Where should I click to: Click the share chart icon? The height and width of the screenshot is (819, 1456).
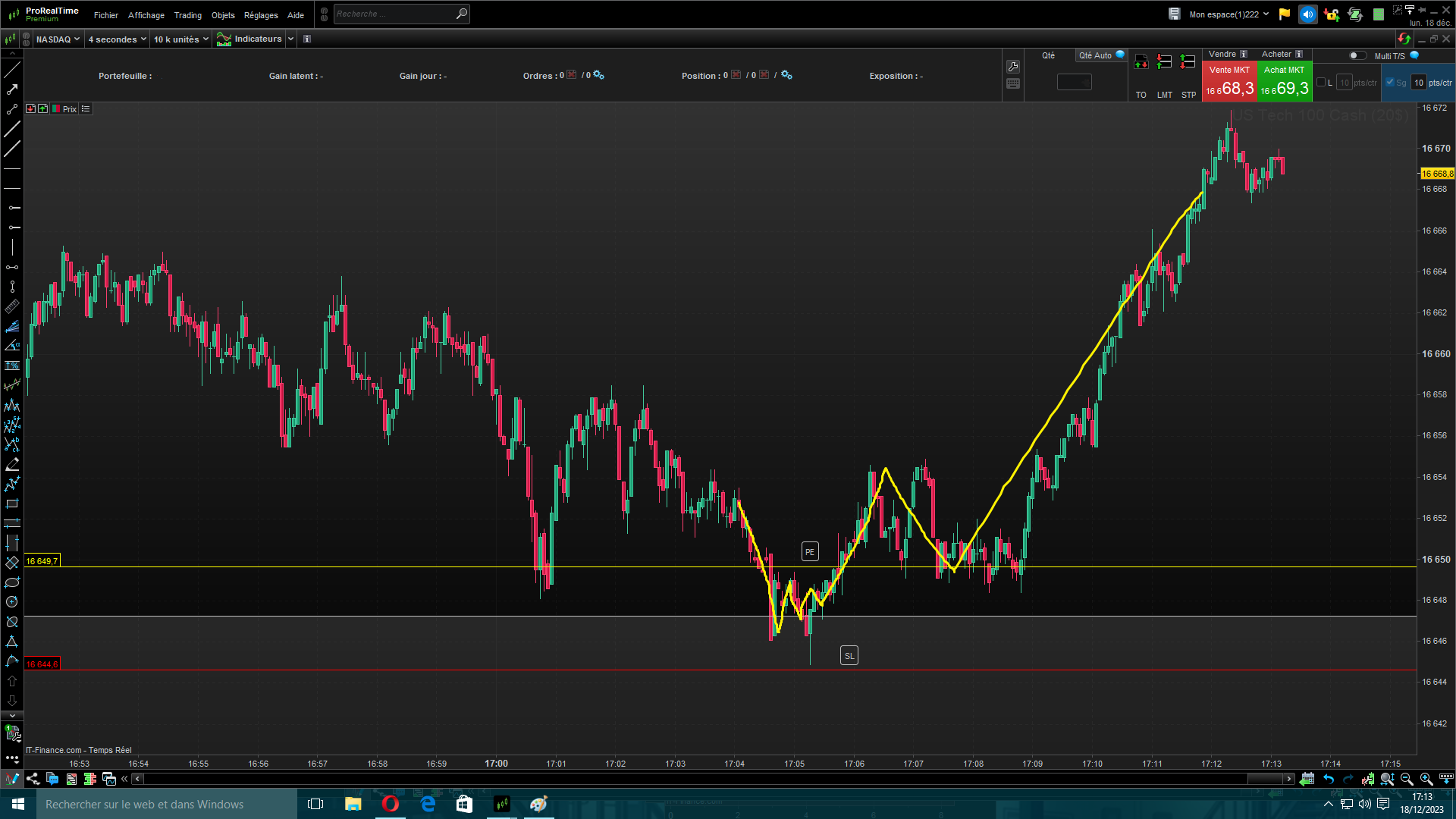33,779
